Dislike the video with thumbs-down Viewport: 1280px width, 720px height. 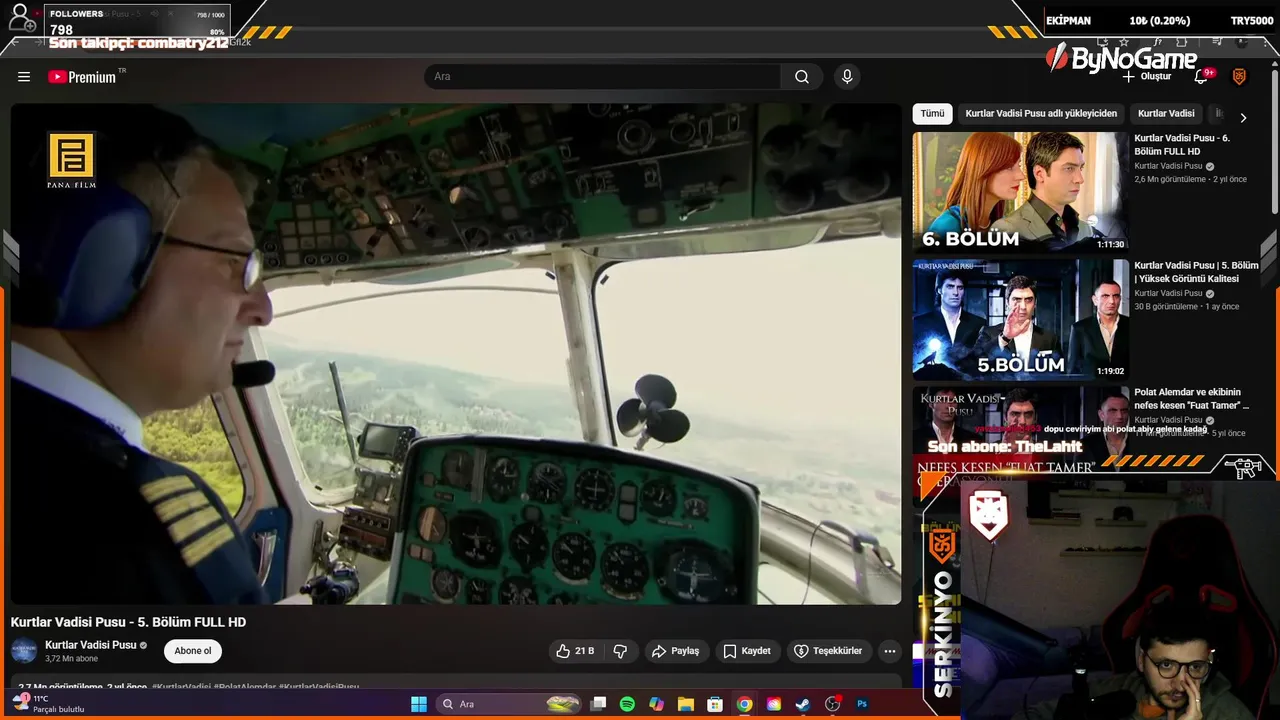[620, 651]
